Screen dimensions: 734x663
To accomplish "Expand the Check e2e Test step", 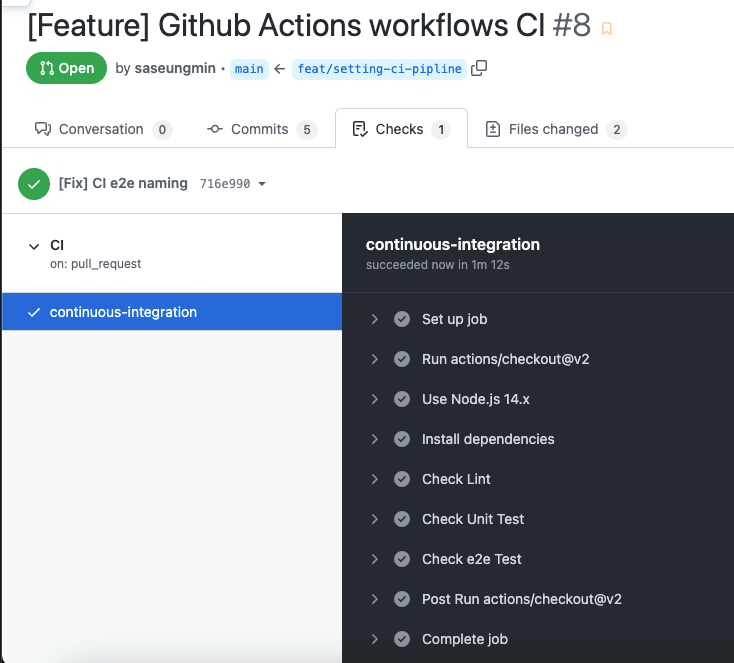I will coord(374,559).
